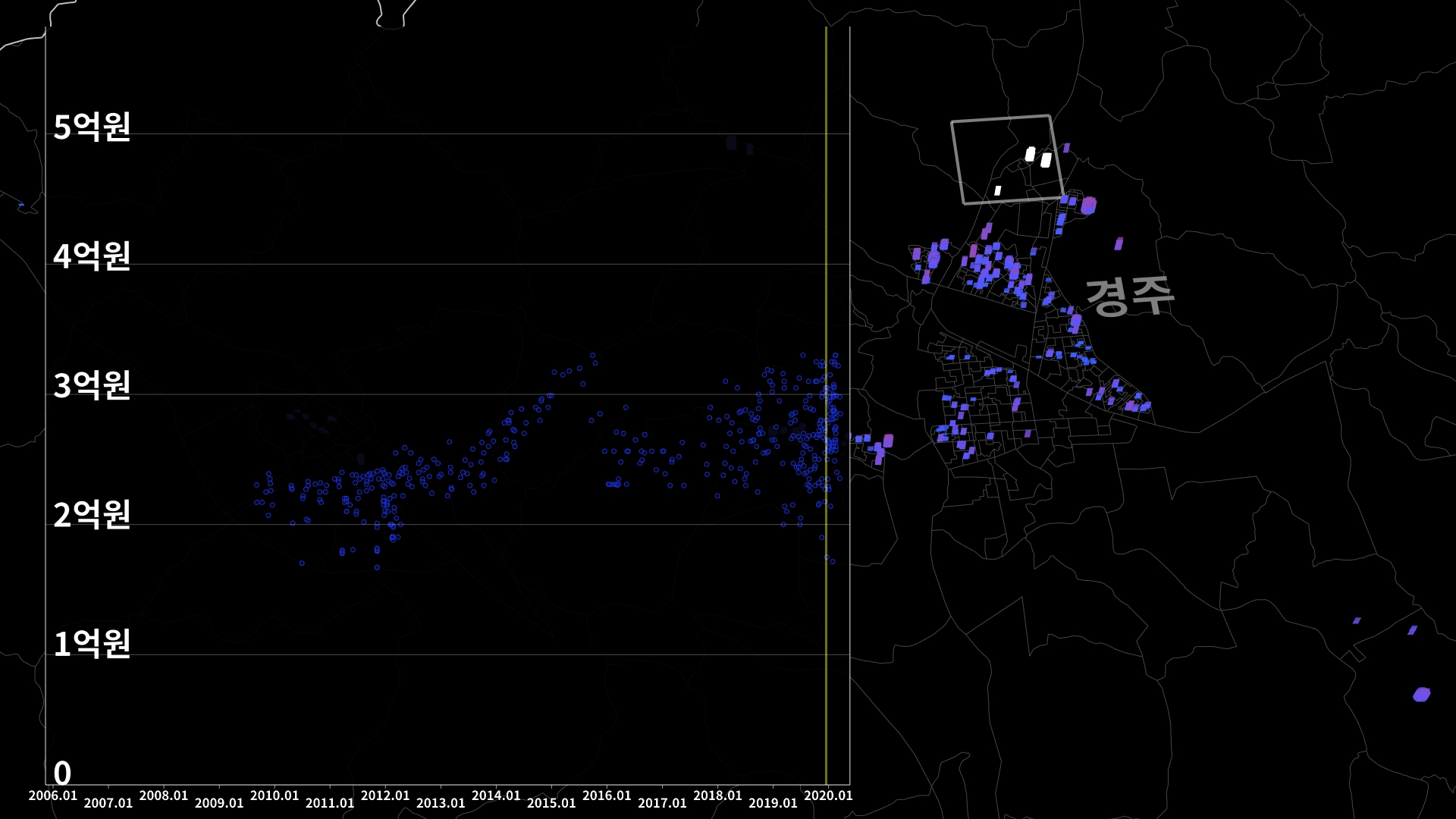Click the large purple marker at bottom-right of map
This screenshot has height=819, width=1456.
(1421, 695)
